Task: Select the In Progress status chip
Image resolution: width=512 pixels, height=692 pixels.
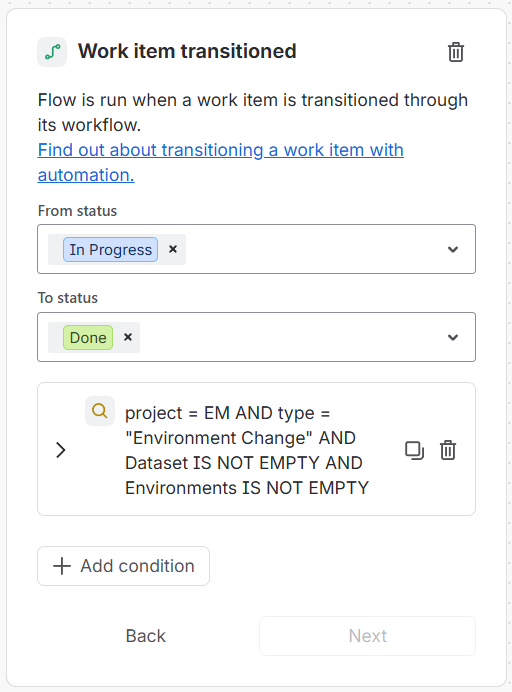Action: pos(110,249)
